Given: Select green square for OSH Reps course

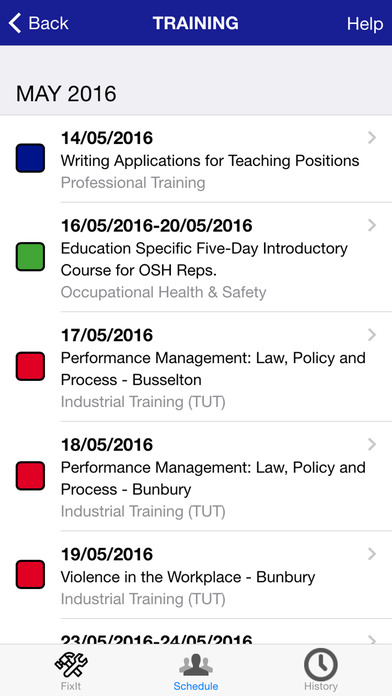Looking at the screenshot, I should pyautogui.click(x=30, y=257).
